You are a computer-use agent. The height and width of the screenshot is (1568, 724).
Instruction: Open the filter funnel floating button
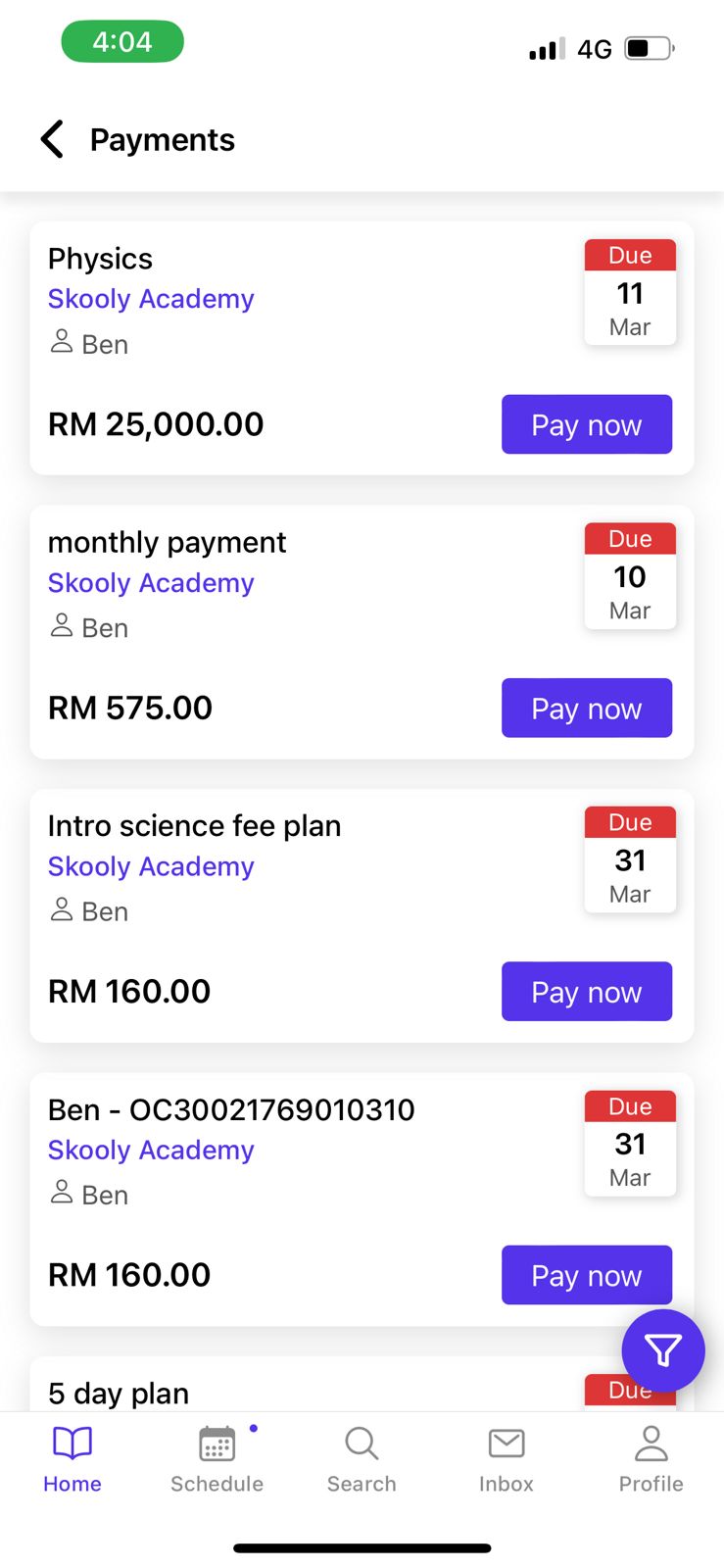[663, 1350]
